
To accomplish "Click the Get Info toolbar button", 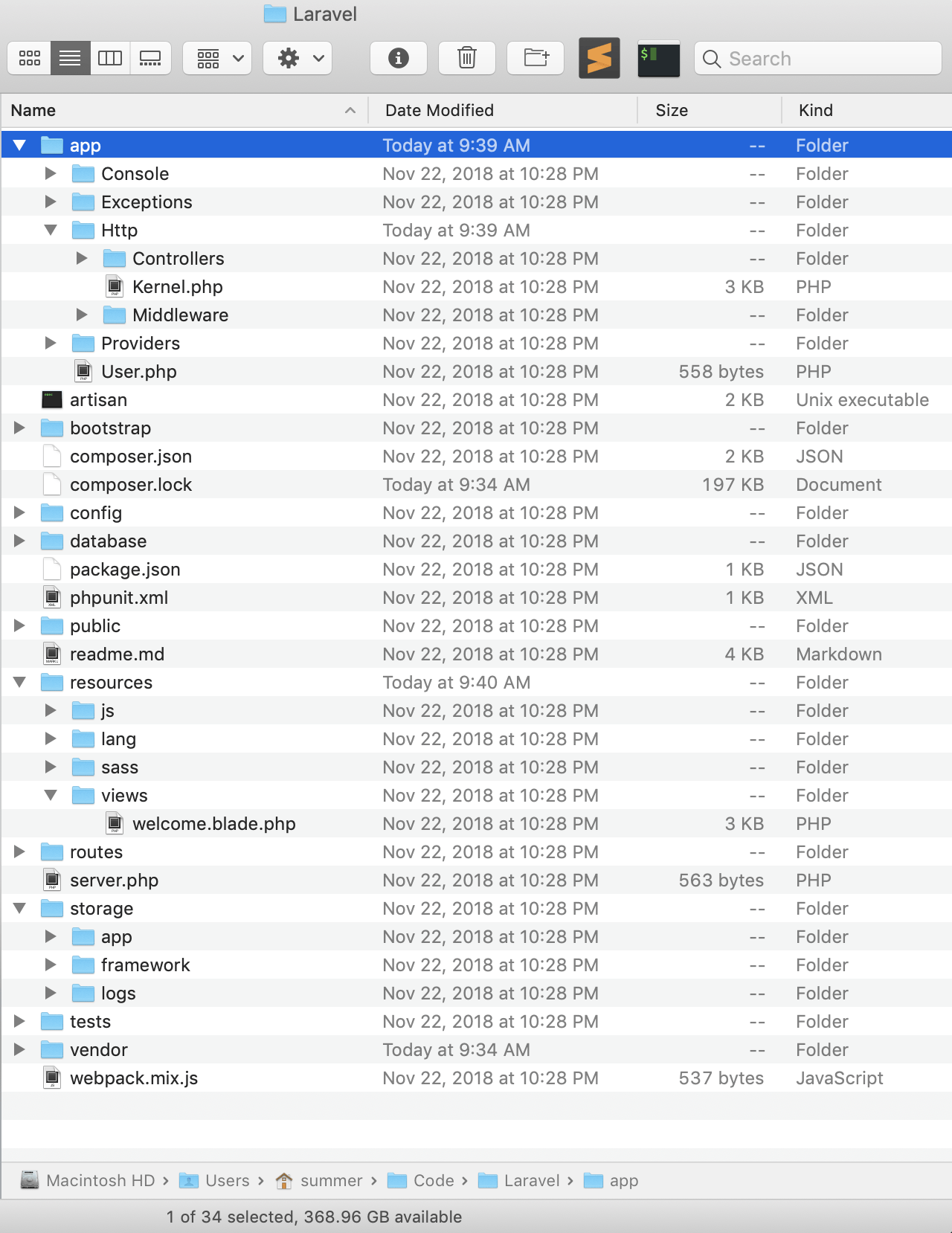I will pyautogui.click(x=399, y=58).
